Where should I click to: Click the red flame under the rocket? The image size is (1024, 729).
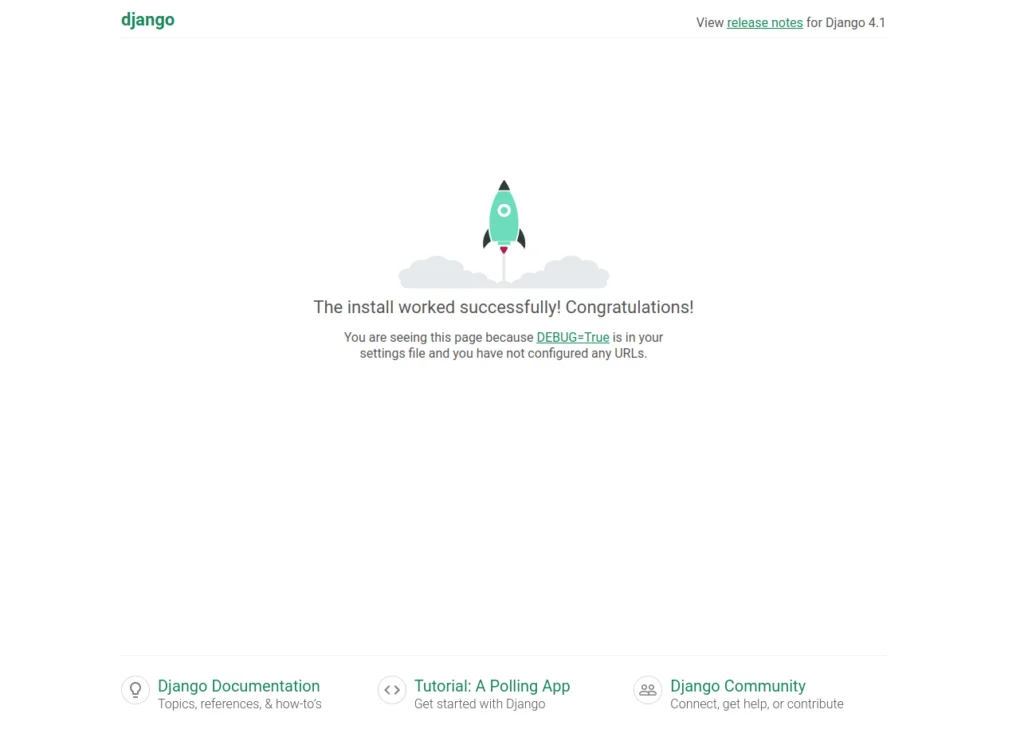[504, 250]
